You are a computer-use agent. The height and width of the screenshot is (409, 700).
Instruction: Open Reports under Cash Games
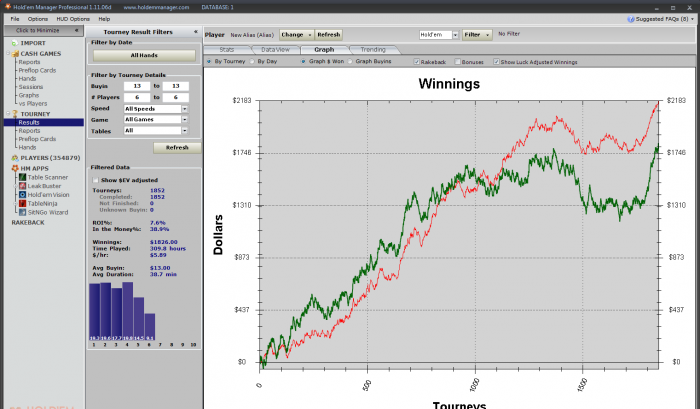pos(29,62)
